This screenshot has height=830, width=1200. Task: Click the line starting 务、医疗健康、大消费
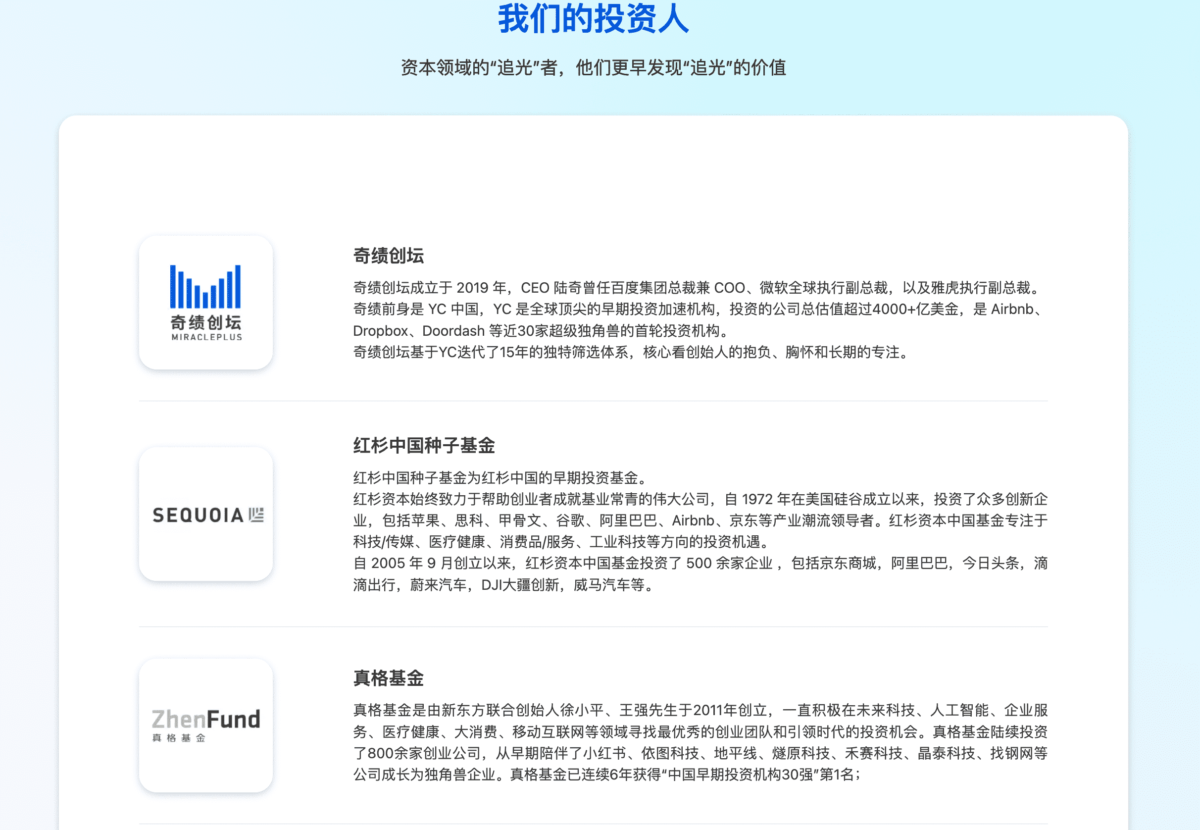click(x=701, y=732)
